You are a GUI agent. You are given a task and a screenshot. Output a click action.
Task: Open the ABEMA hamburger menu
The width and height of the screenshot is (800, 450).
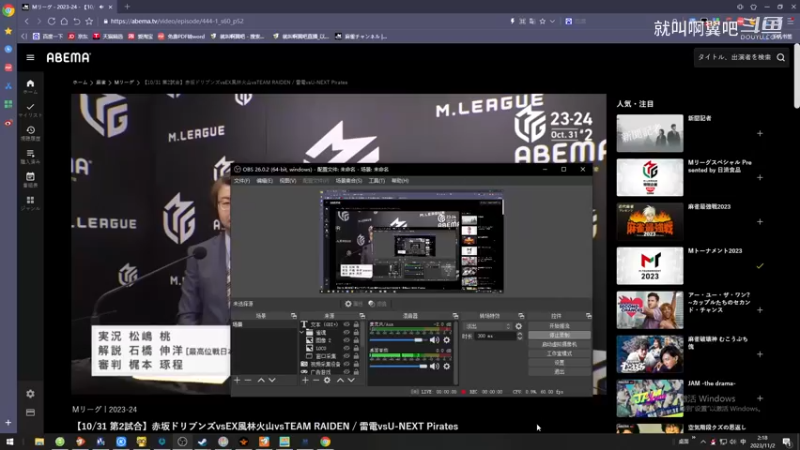coord(30,58)
